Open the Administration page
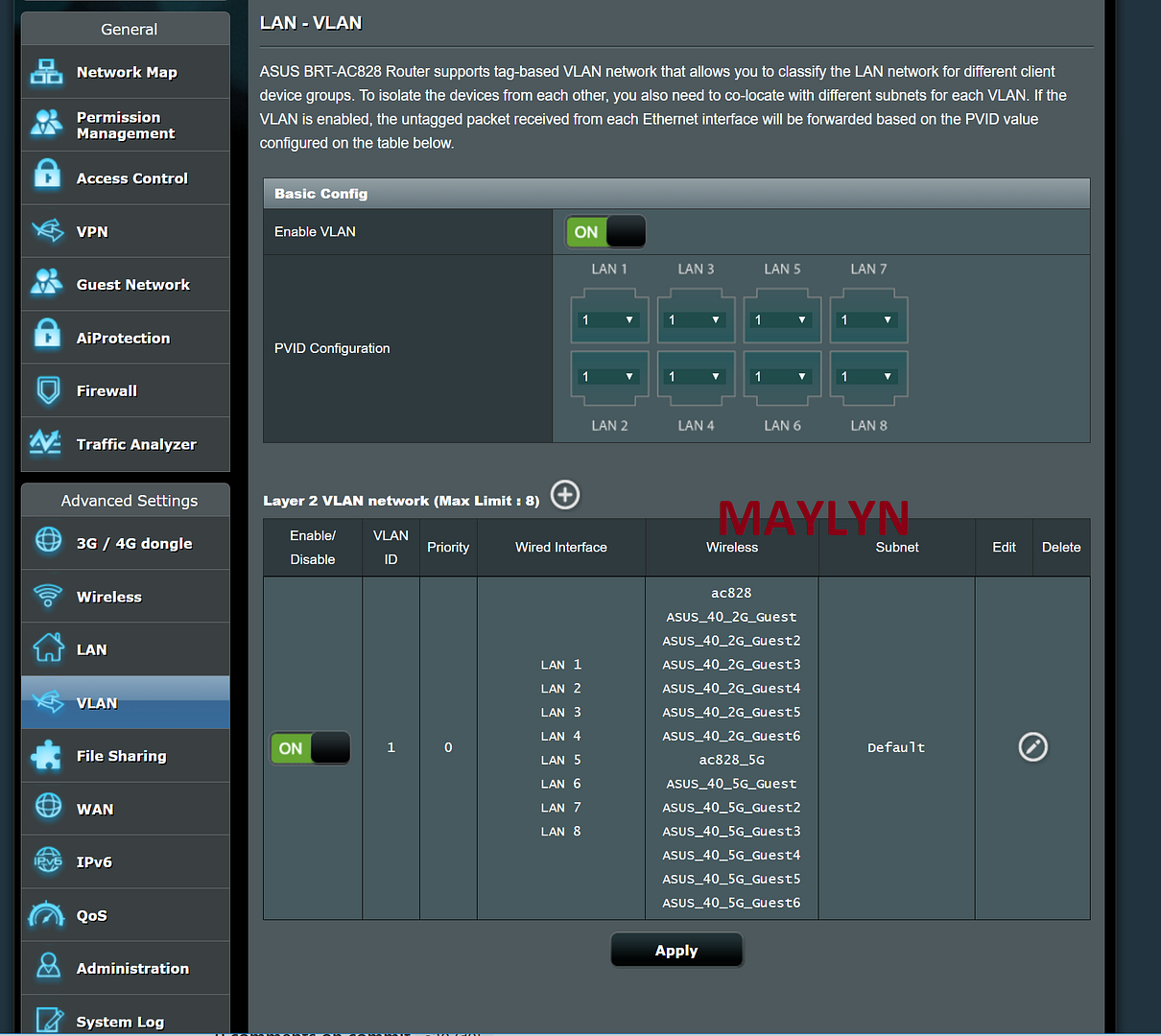1161x1036 pixels. (132, 968)
